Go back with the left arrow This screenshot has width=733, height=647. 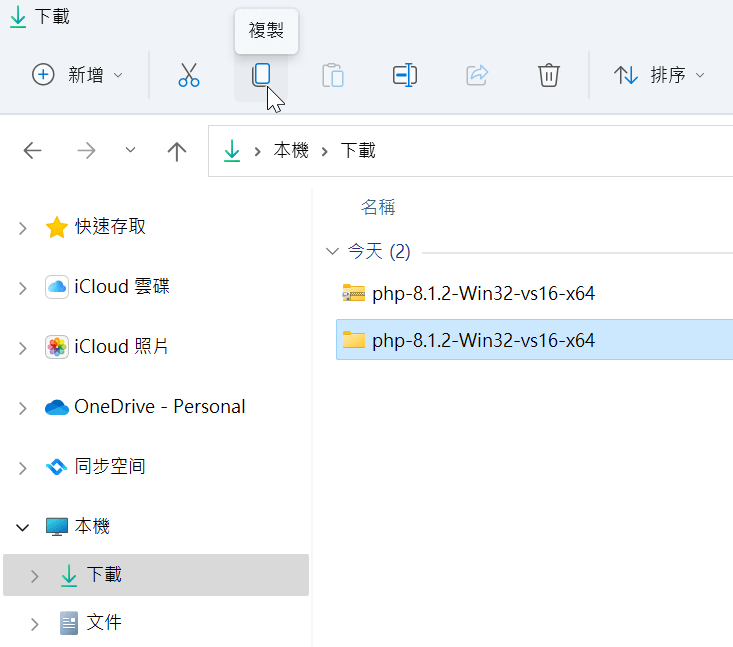[x=32, y=151]
